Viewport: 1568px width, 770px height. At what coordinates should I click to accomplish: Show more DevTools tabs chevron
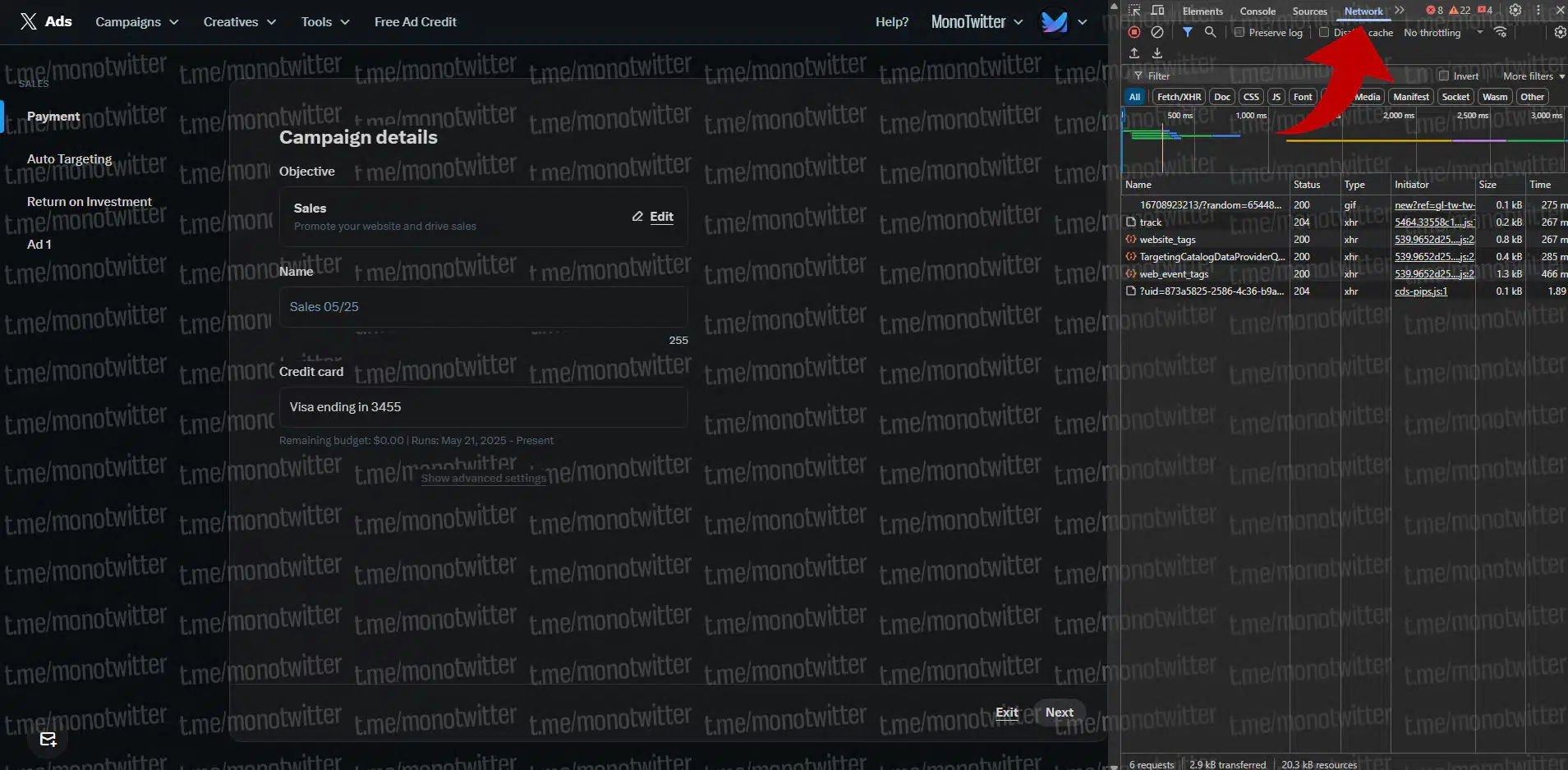(1400, 11)
